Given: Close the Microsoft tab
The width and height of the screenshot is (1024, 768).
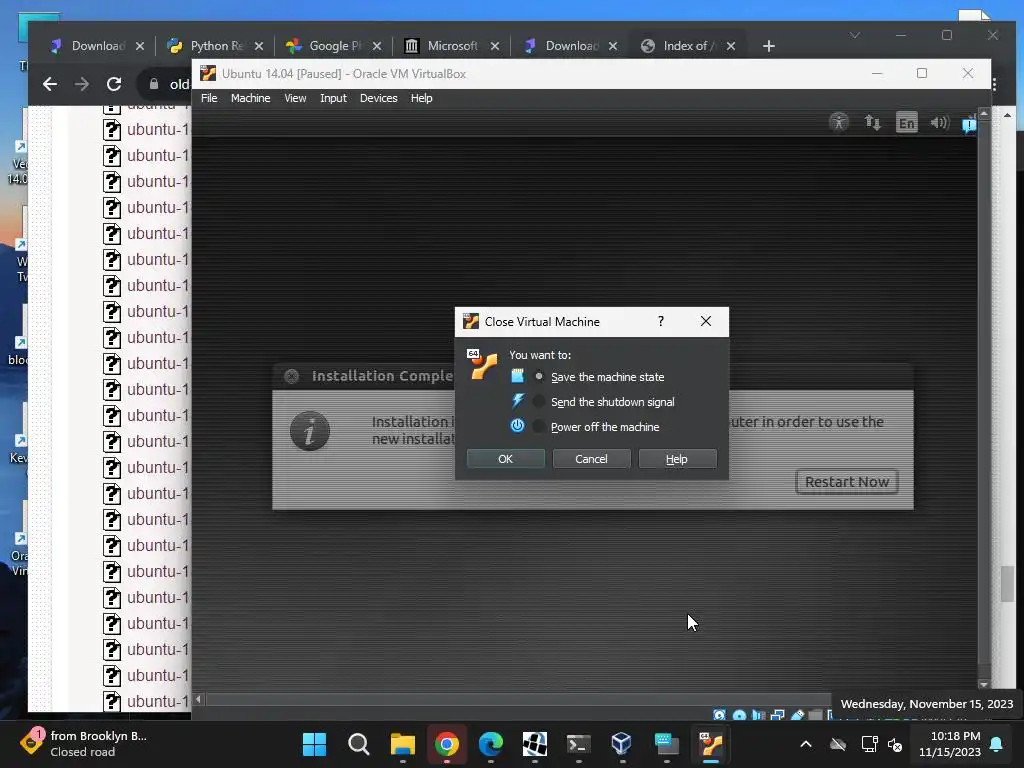Looking at the screenshot, I should click(495, 46).
